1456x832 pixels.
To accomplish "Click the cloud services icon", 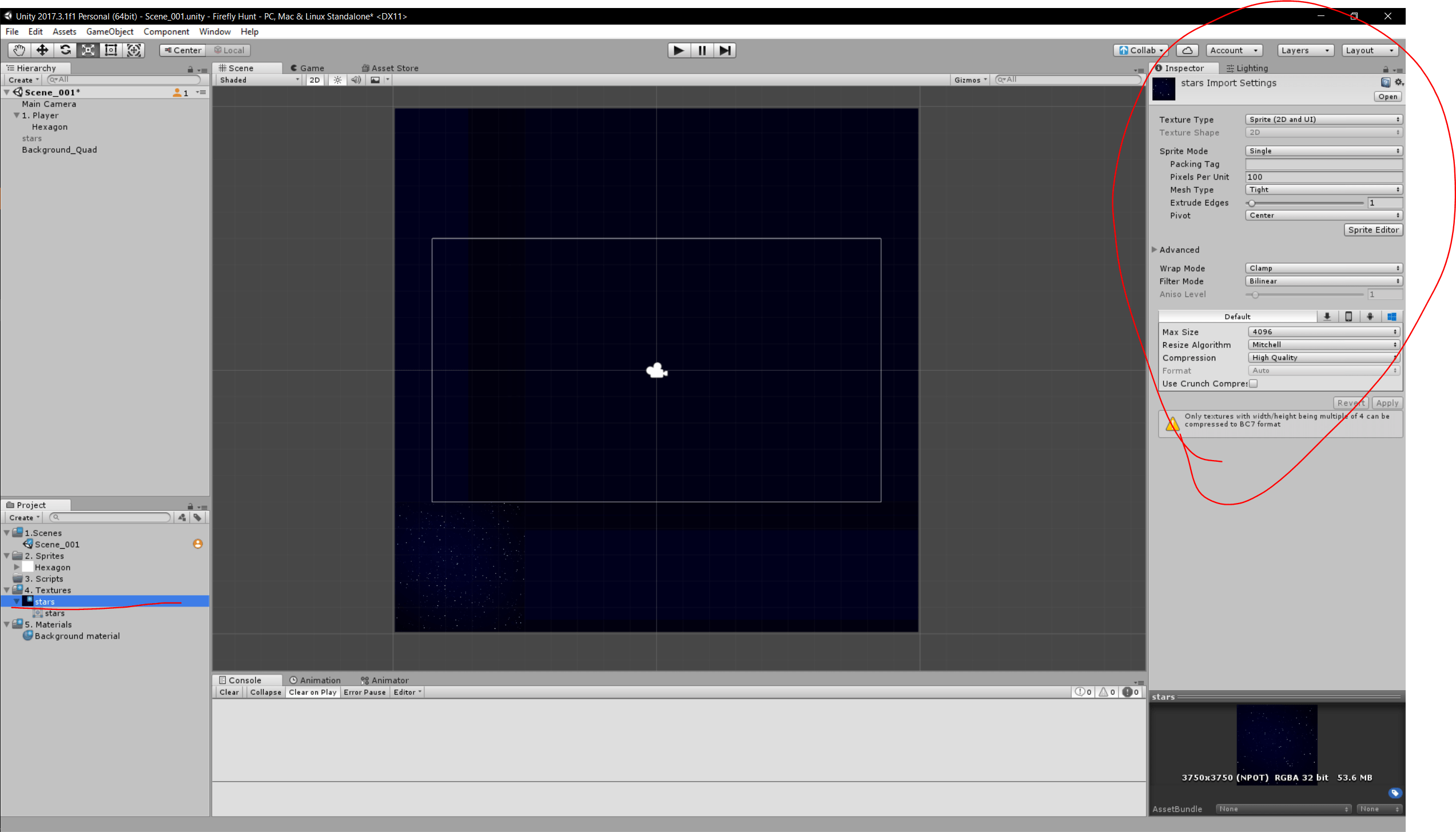I will click(x=1187, y=50).
